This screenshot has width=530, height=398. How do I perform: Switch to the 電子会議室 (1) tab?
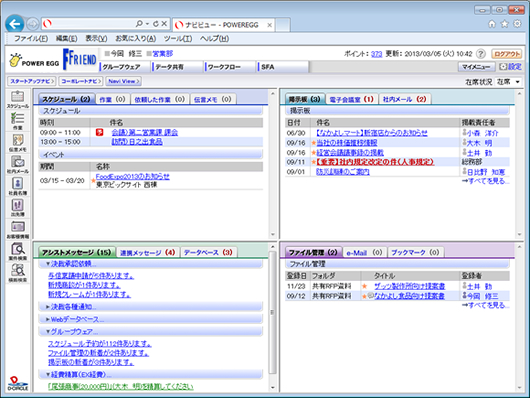pos(352,99)
